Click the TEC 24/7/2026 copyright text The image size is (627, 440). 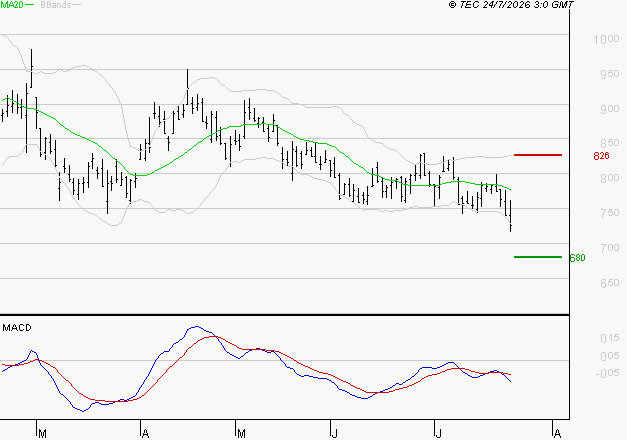pos(511,5)
